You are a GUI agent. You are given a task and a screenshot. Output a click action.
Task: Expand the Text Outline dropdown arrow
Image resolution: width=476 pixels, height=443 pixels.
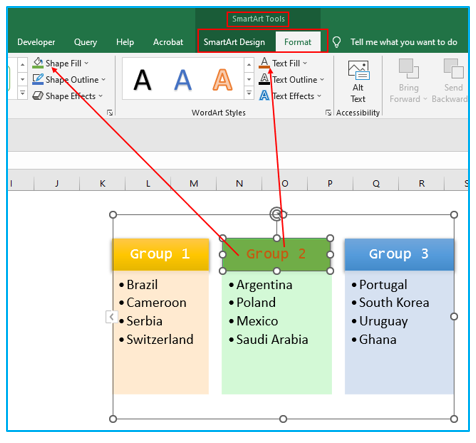[x=322, y=80]
